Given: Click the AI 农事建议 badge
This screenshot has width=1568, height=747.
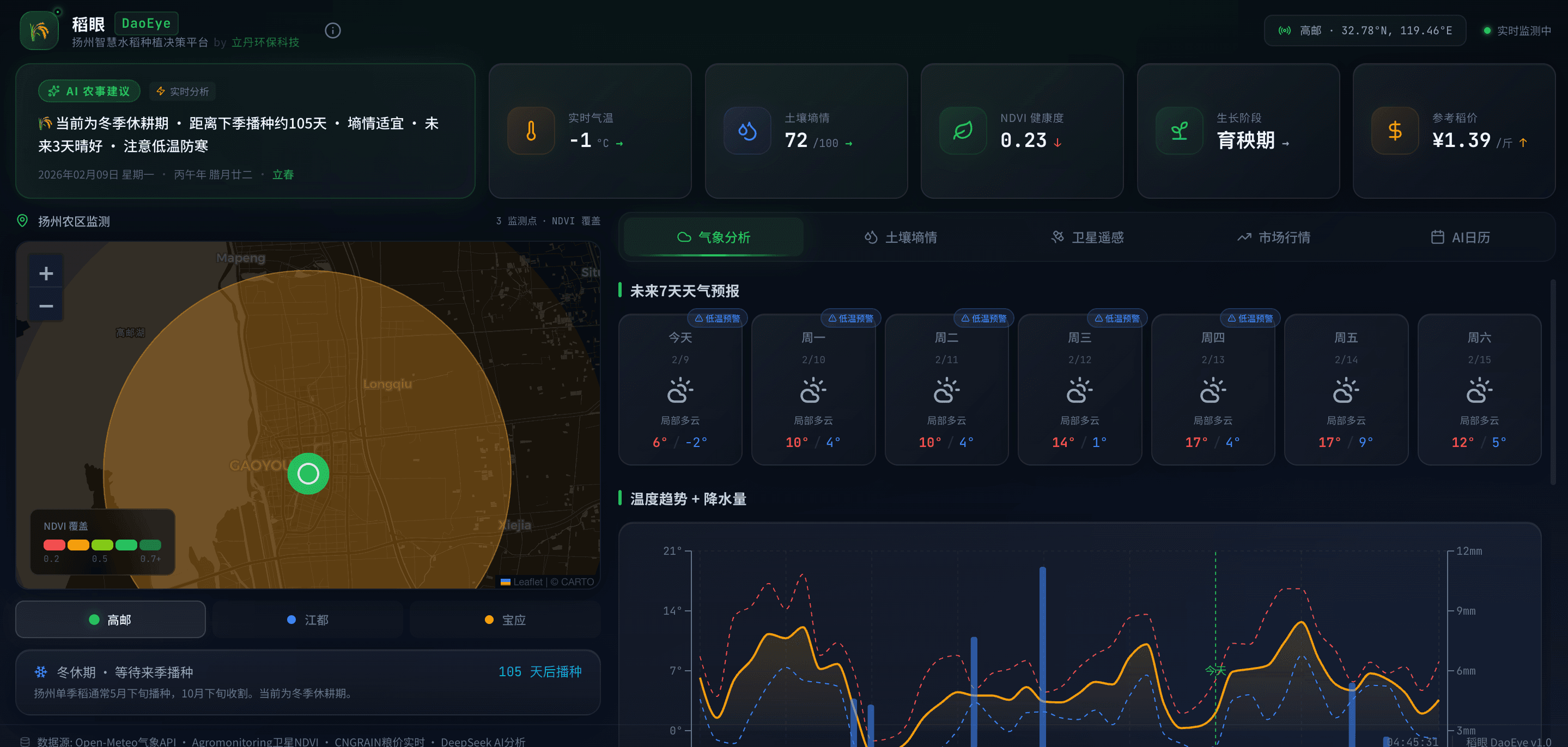Looking at the screenshot, I should click(89, 91).
